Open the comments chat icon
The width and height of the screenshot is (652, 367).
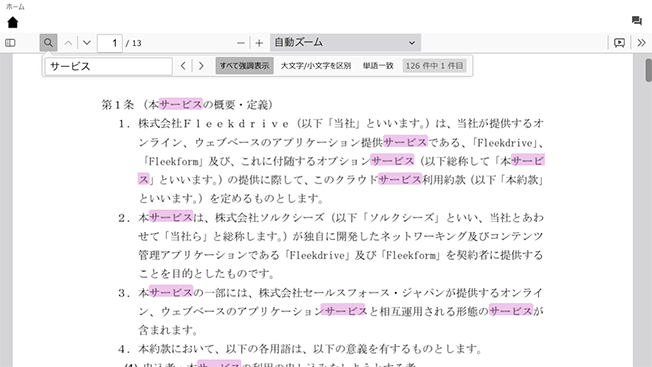point(636,20)
